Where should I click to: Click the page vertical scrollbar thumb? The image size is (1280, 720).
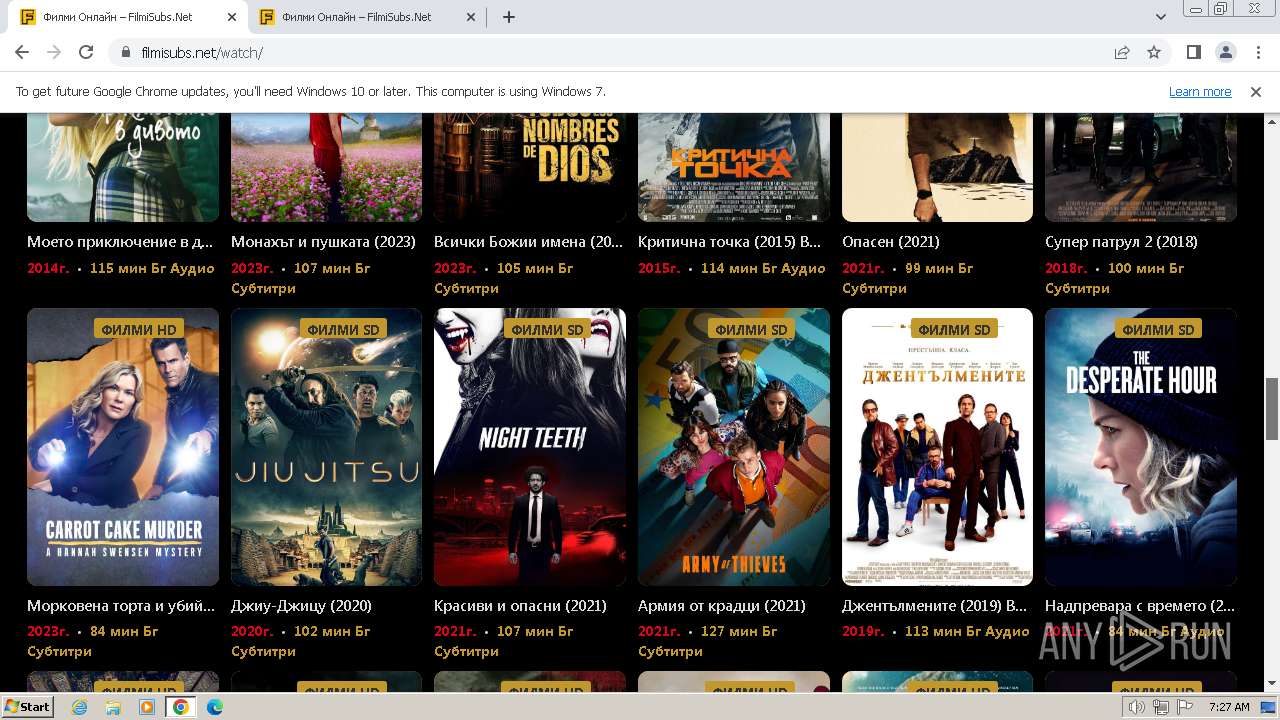(1272, 408)
